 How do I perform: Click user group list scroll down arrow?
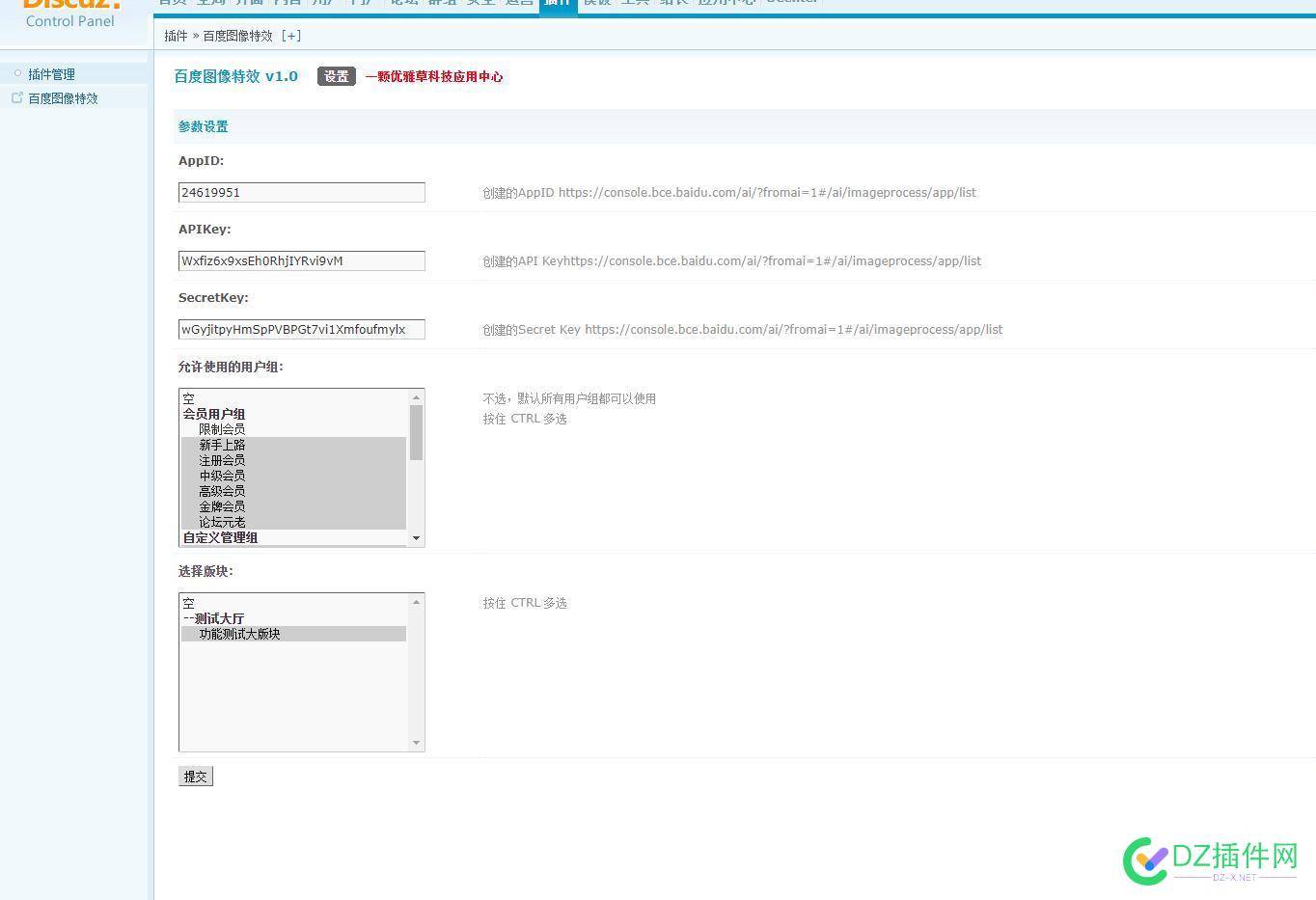pos(417,538)
